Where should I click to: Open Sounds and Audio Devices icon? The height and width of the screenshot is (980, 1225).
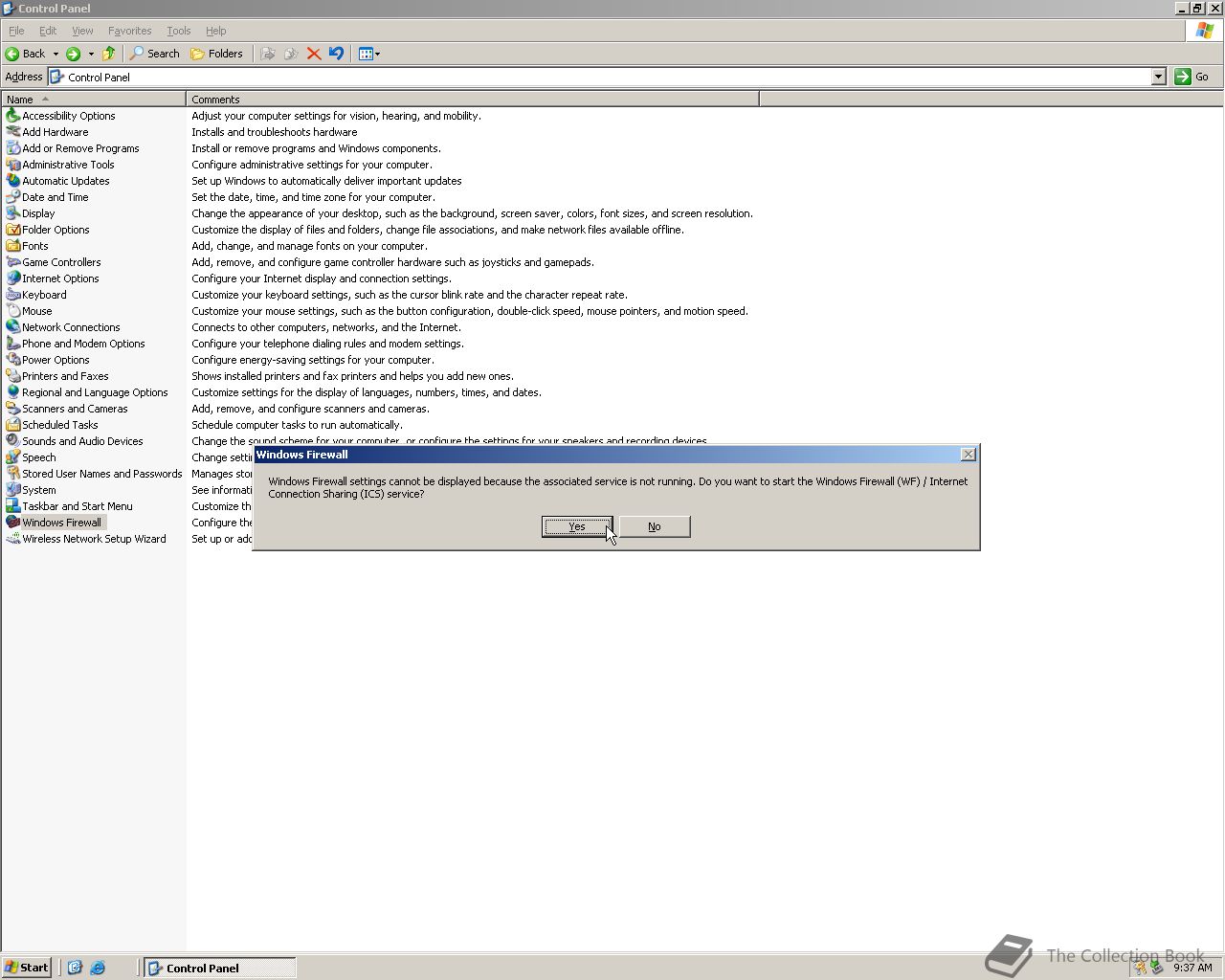12,441
